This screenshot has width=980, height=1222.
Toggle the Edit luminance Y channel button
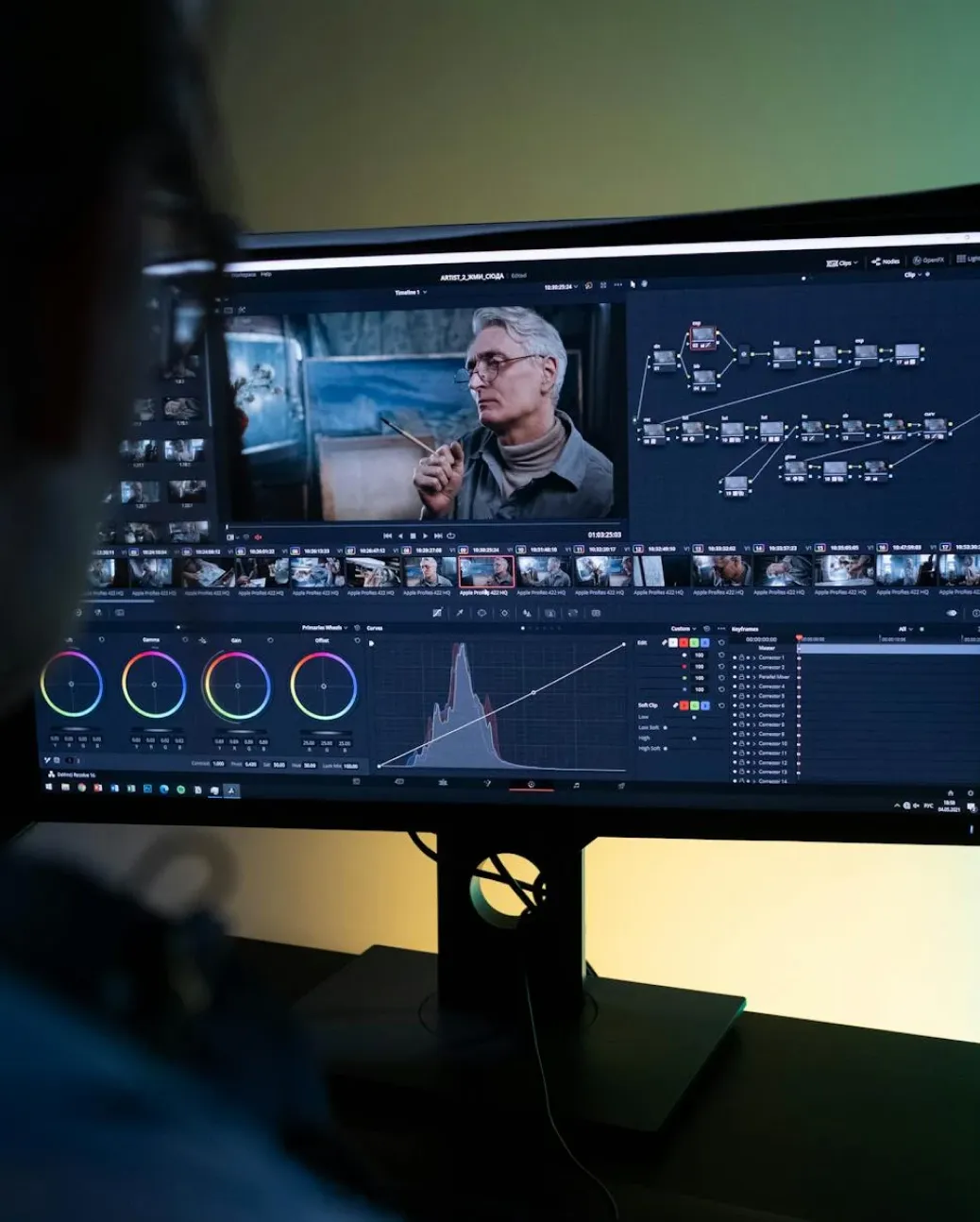pyautogui.click(x=672, y=643)
